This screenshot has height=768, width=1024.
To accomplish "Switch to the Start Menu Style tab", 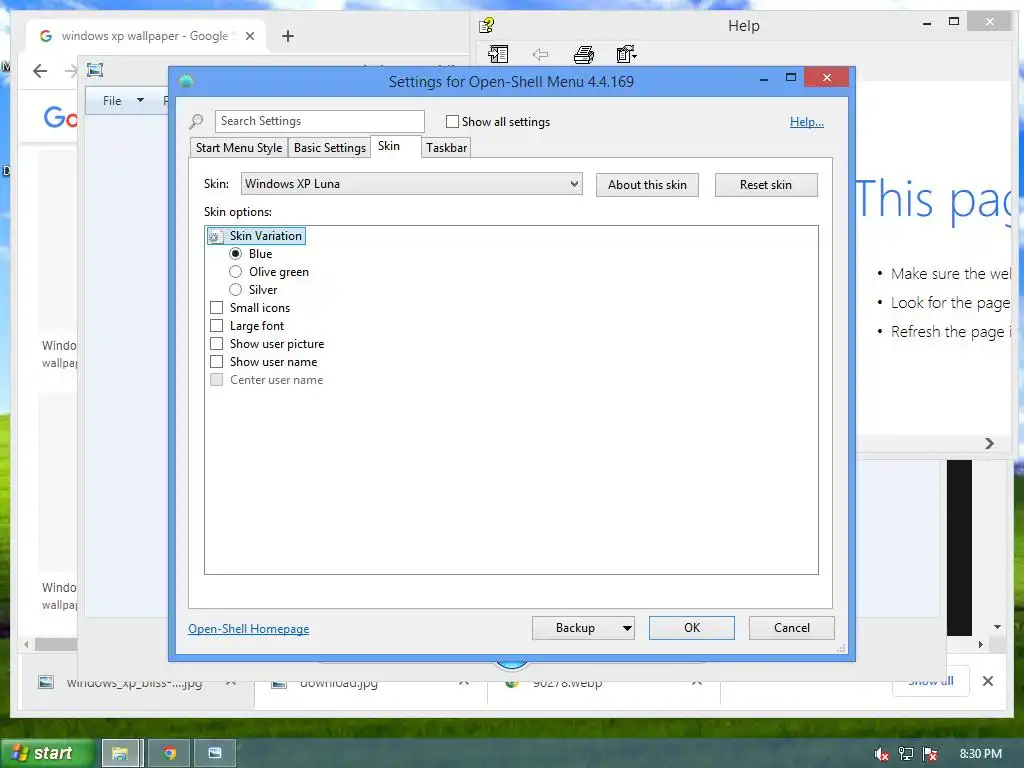I will [x=239, y=148].
